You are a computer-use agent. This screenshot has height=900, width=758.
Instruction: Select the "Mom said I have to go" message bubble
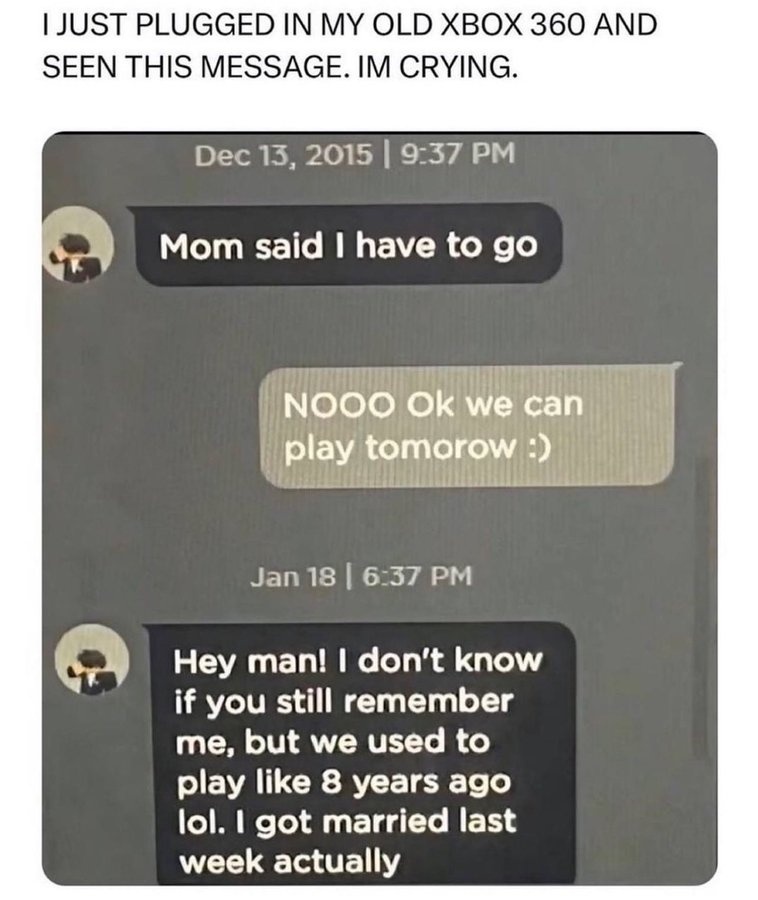(x=348, y=245)
